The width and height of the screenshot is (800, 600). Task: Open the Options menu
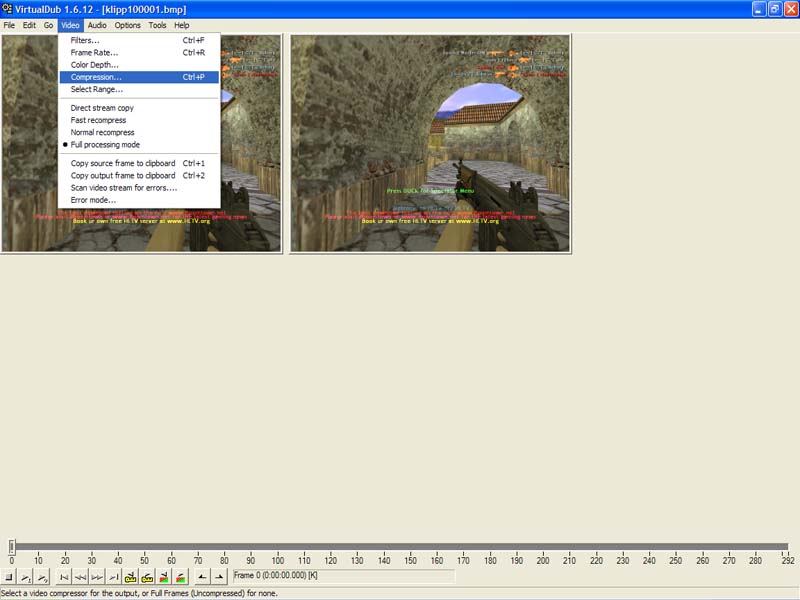128,25
